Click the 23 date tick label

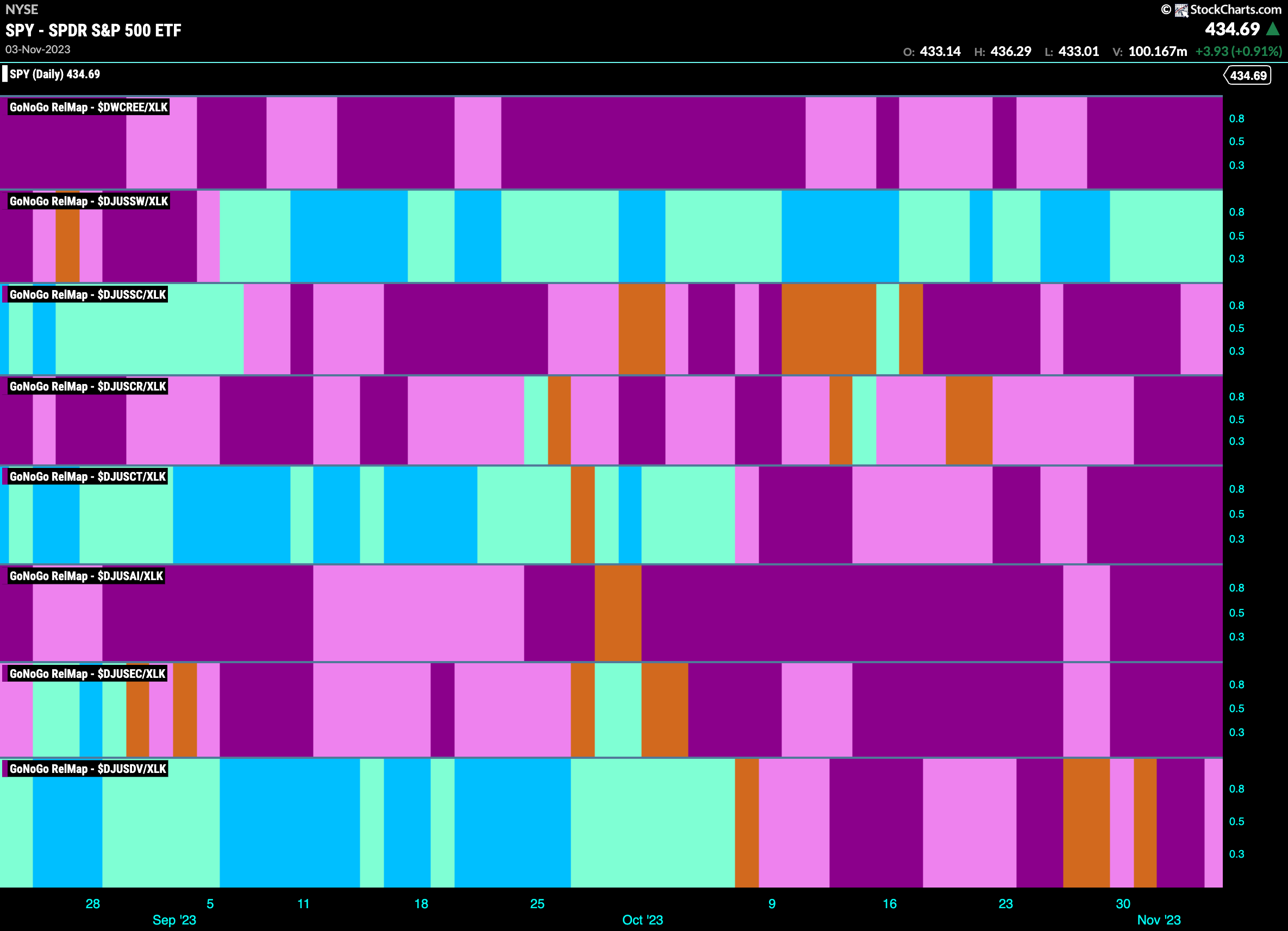[x=1006, y=904]
